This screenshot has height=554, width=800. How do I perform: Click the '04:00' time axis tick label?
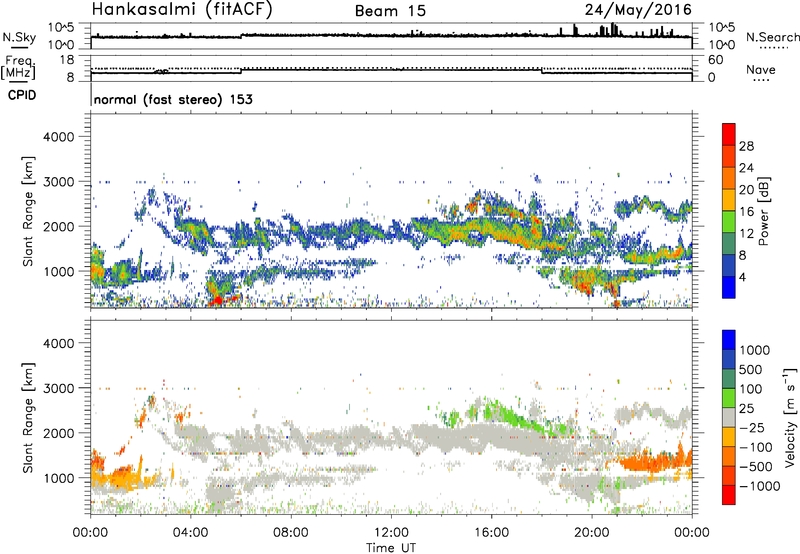click(x=191, y=533)
